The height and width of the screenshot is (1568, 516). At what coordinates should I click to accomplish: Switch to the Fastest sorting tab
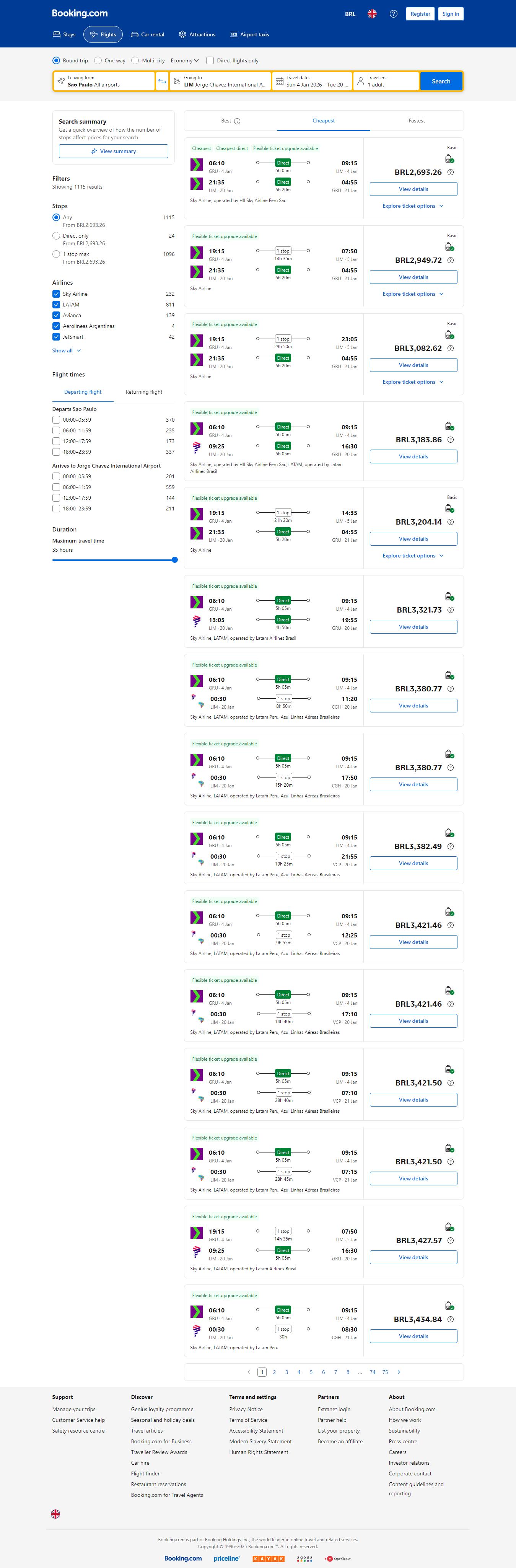click(416, 121)
